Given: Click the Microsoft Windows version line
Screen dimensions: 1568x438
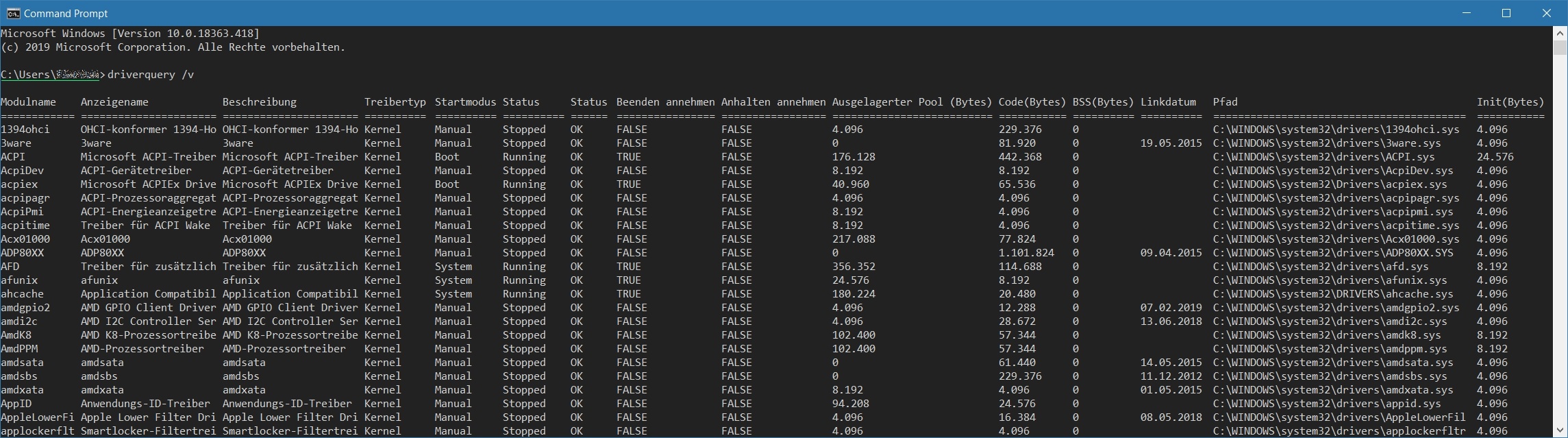Looking at the screenshot, I should pos(130,34).
